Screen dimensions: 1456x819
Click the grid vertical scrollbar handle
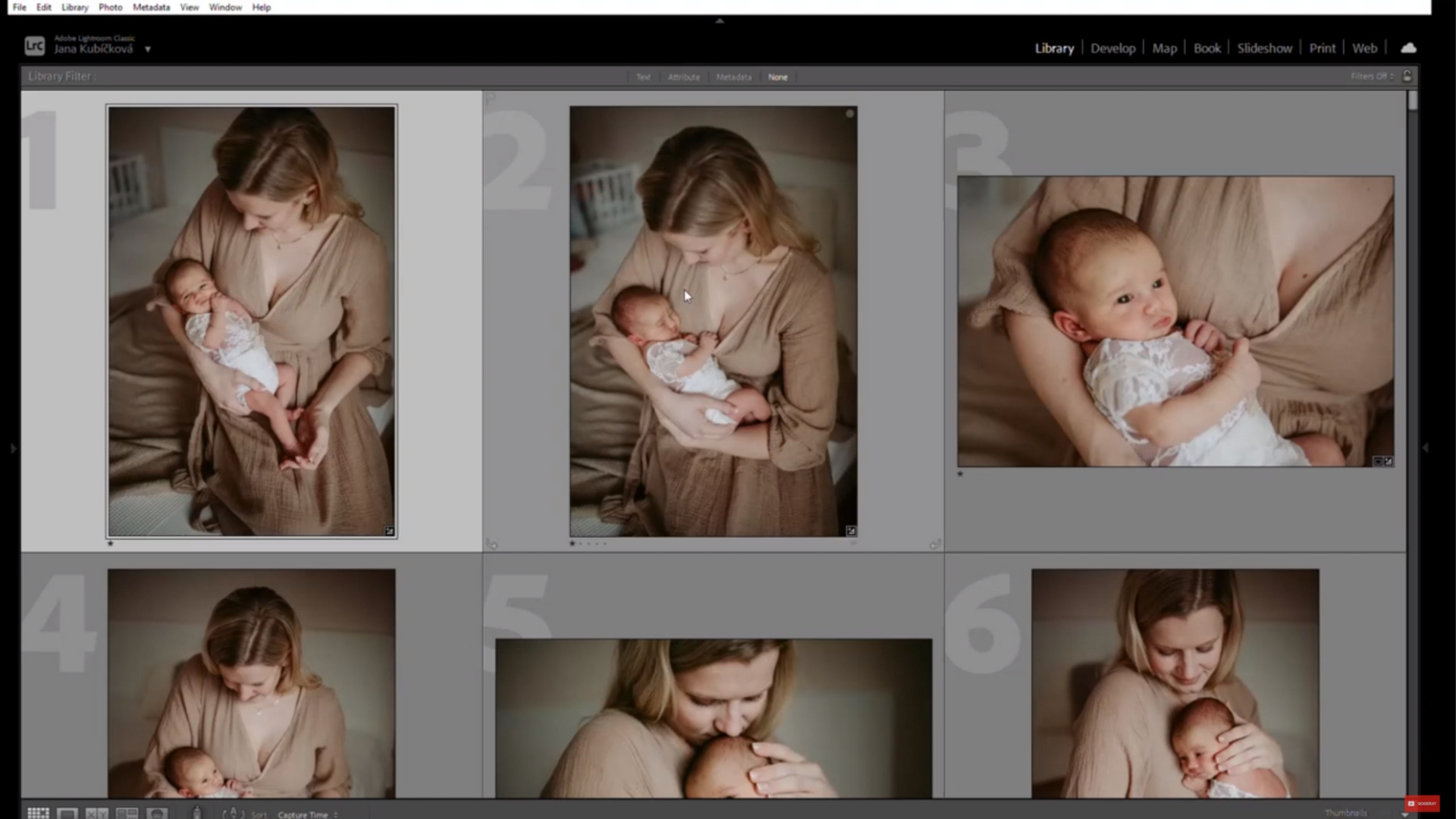1413,100
